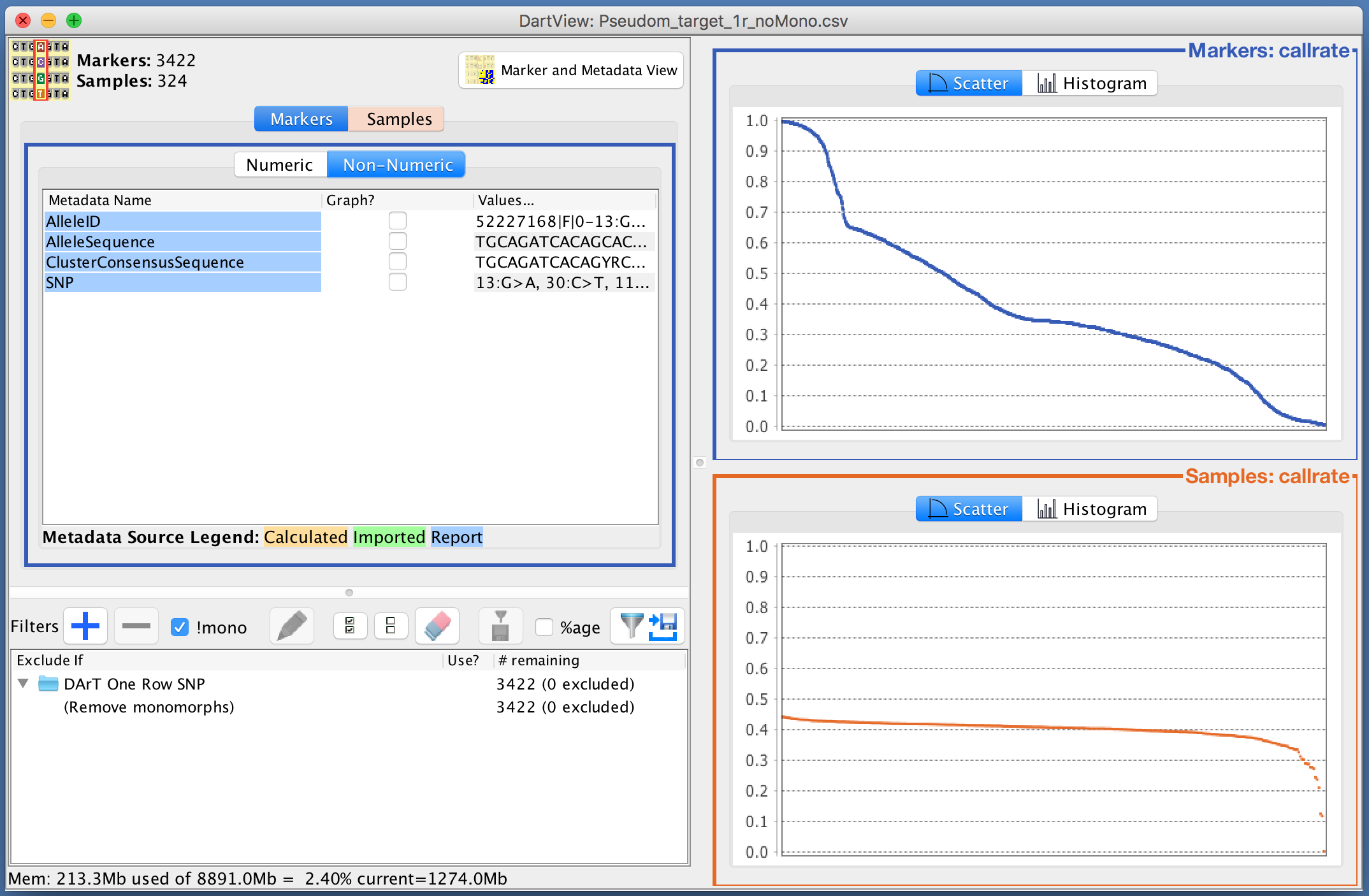1369x896 pixels.
Task: Click the macOS green zoom window button
Action: coord(74,20)
